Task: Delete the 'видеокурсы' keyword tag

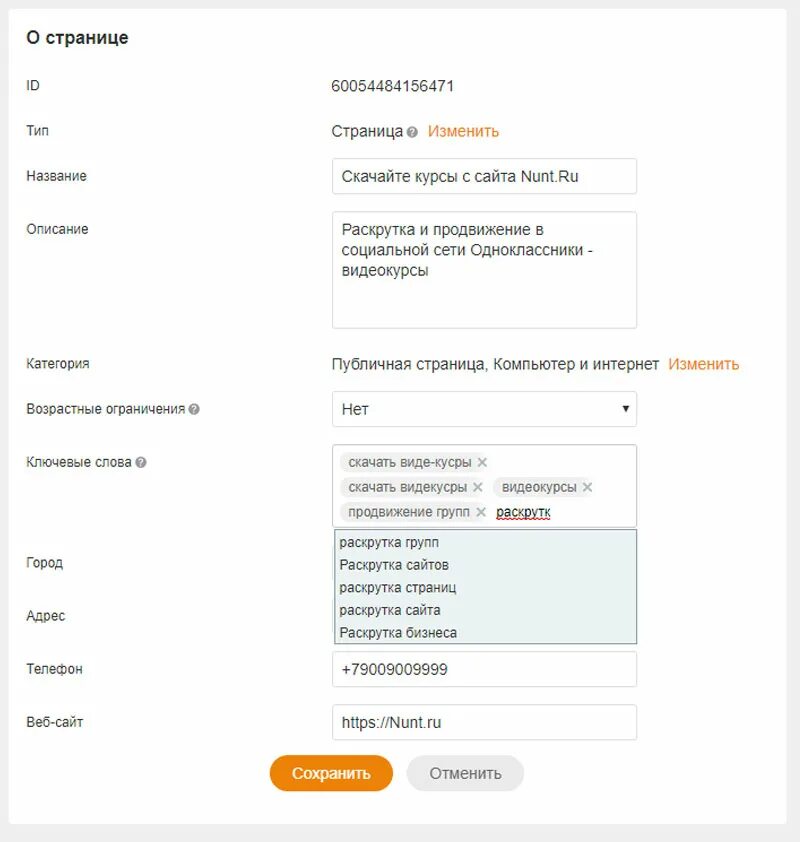Action: tap(587, 487)
